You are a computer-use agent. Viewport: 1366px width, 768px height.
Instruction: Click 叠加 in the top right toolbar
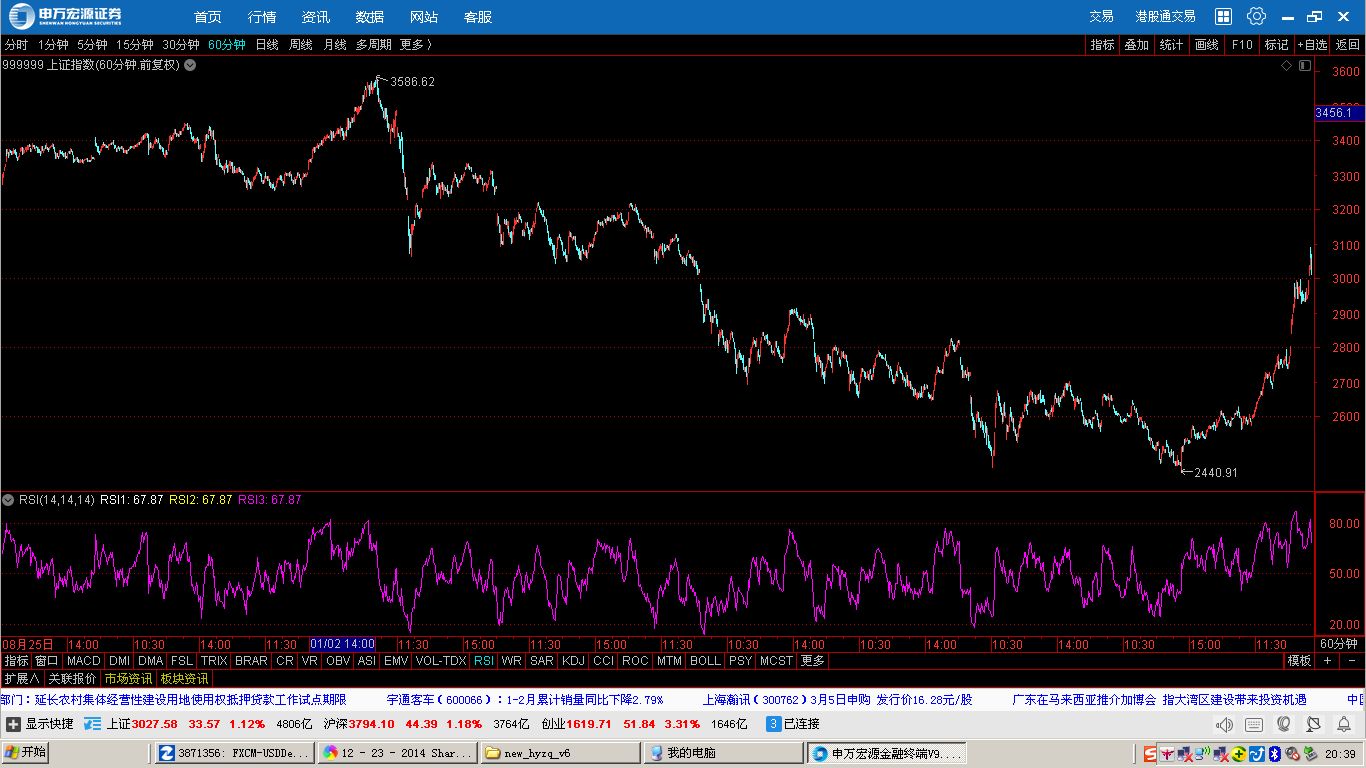click(1136, 45)
